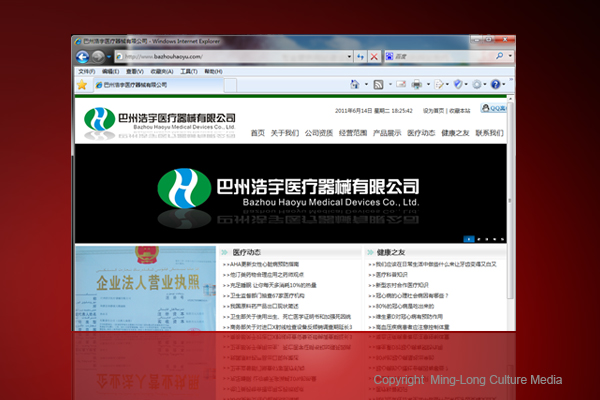
Task: Go to 首页 in site navigation
Action: [258, 133]
